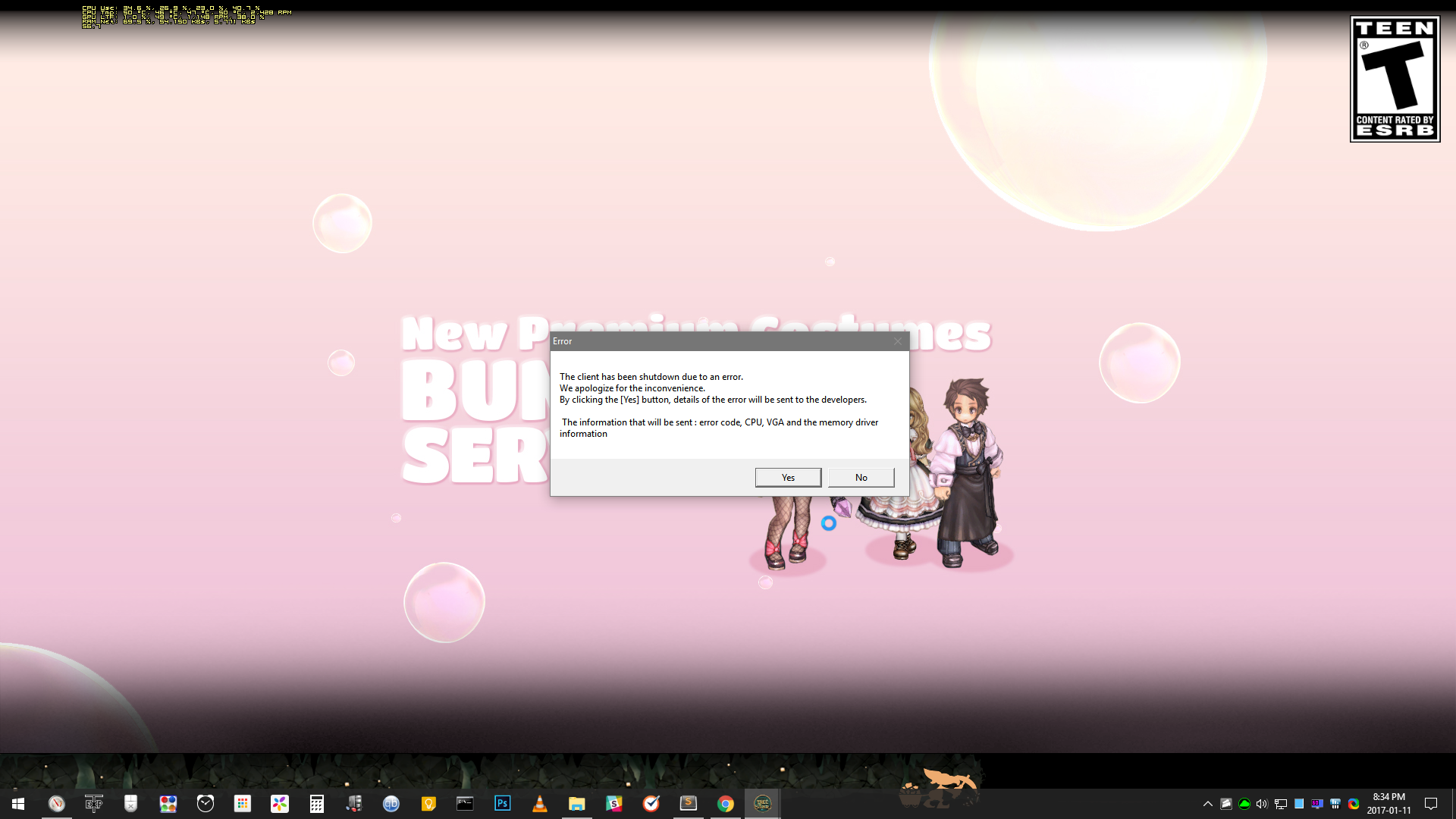
Task: Switch to Google Chrome in the taskbar
Action: [726, 804]
